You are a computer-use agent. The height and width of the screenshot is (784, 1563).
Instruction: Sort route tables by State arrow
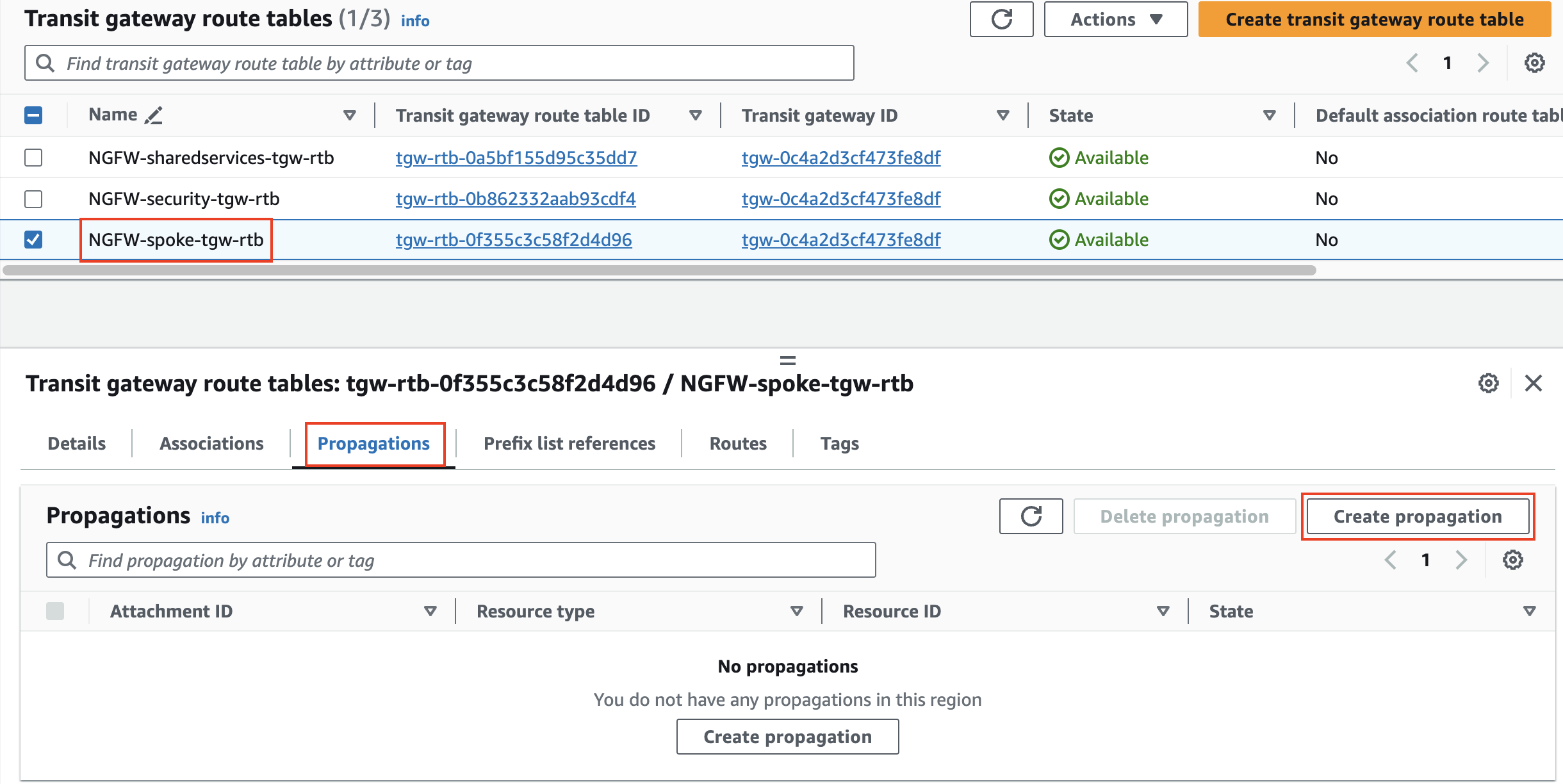pos(1270,115)
